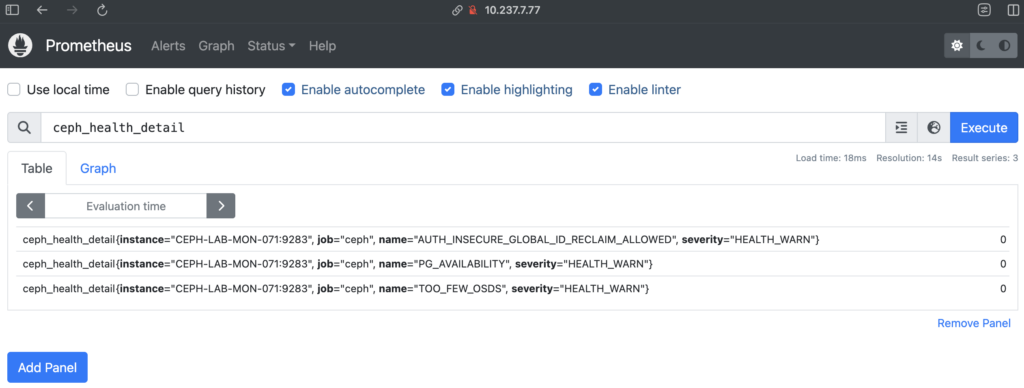Open the Graph nav item

coord(216,46)
